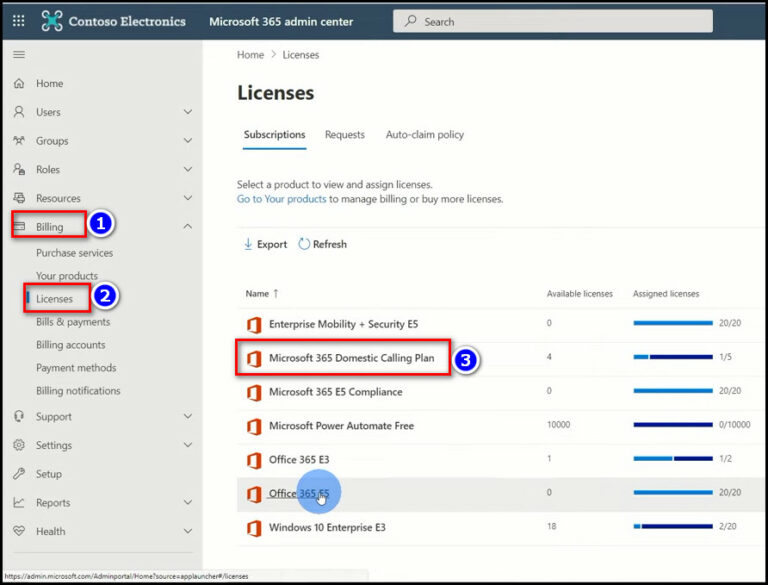Open Your products in Billing menu
Screen dimensions: 768x585
(67, 276)
